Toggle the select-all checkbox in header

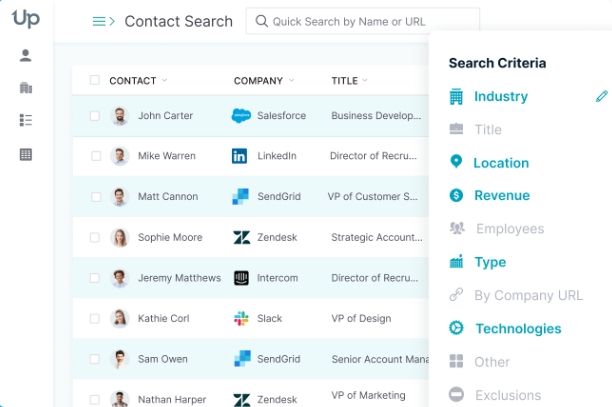click(x=94, y=80)
